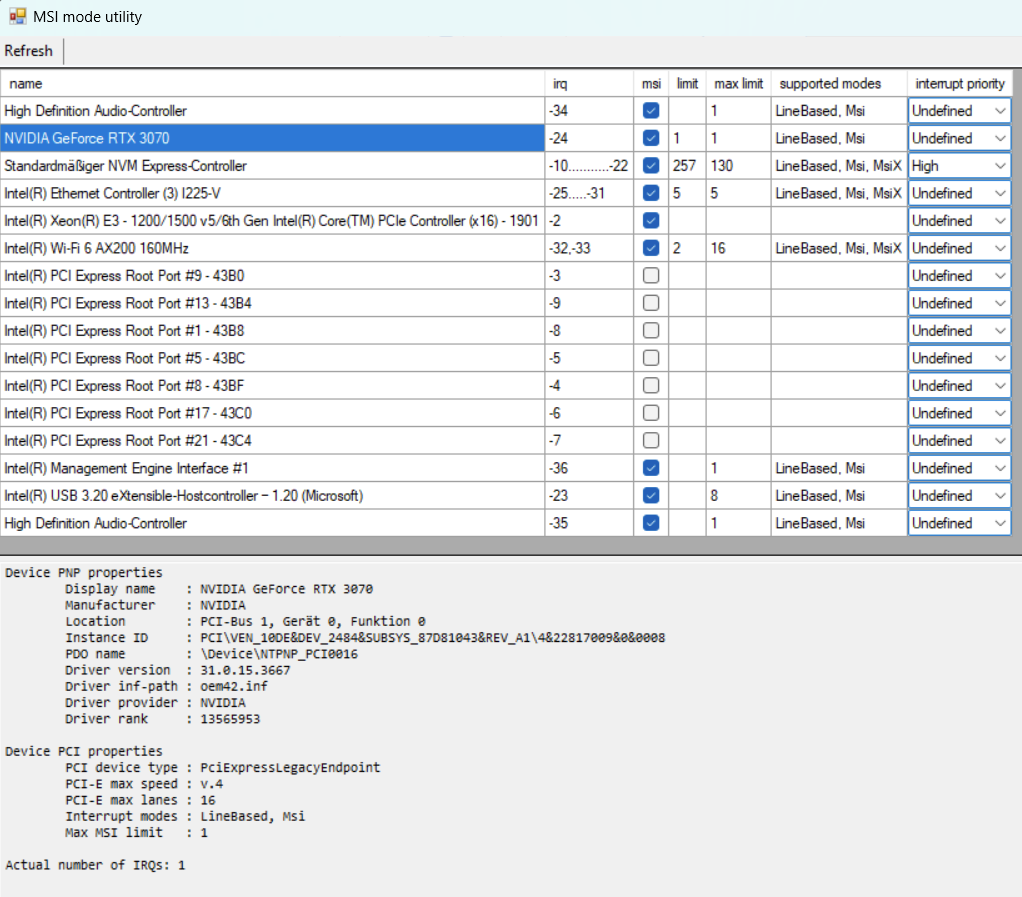
Task: Enable msi for PCI Express Root Port #5
Action: point(650,358)
